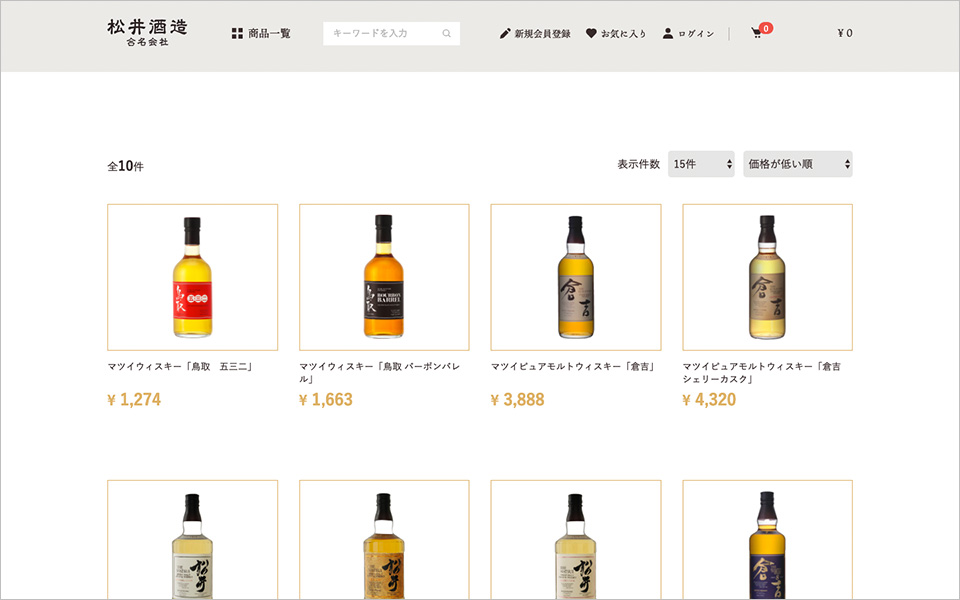Click the pencil icon for 新規会員登録
Viewport: 960px width, 600px height.
pos(504,34)
